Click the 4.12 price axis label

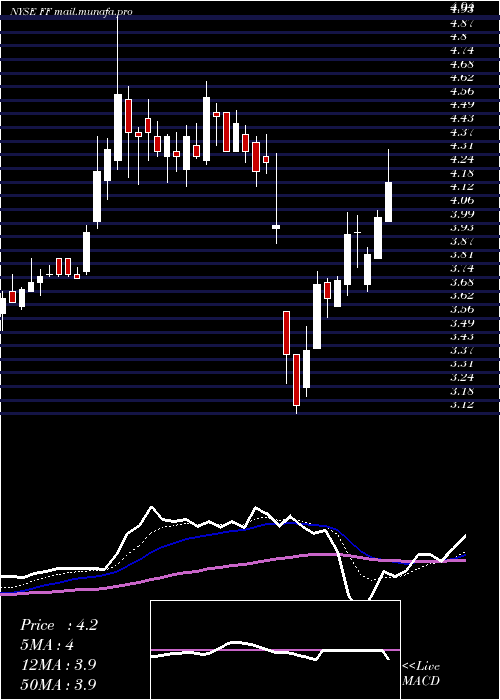[x=461, y=187]
